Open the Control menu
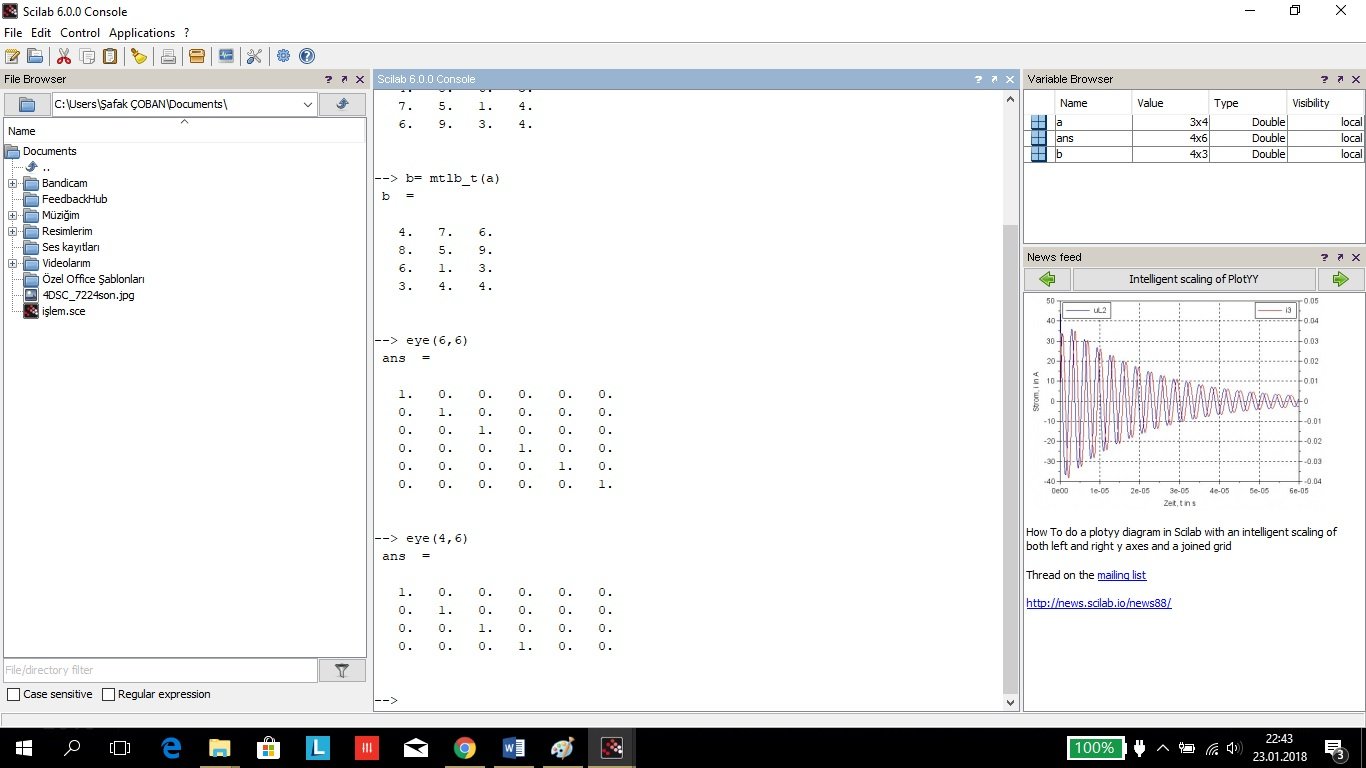This screenshot has height=768, width=1366. 80,33
